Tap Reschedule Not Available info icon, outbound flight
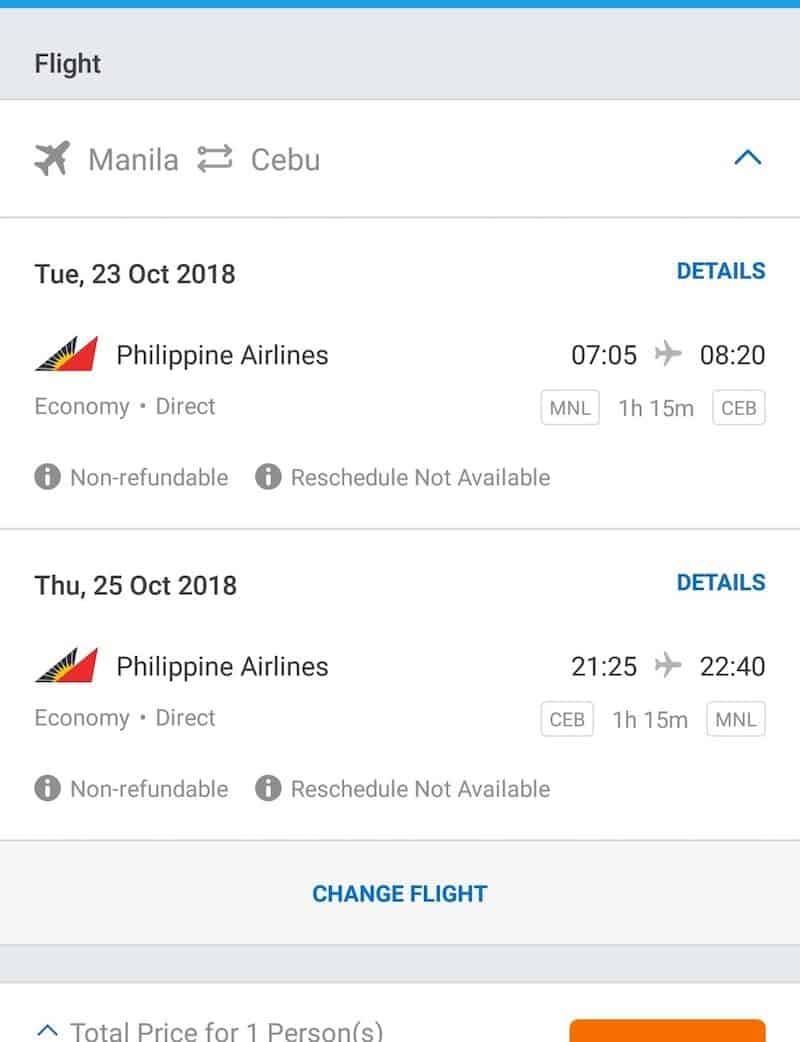The height and width of the screenshot is (1042, 800). click(x=268, y=477)
